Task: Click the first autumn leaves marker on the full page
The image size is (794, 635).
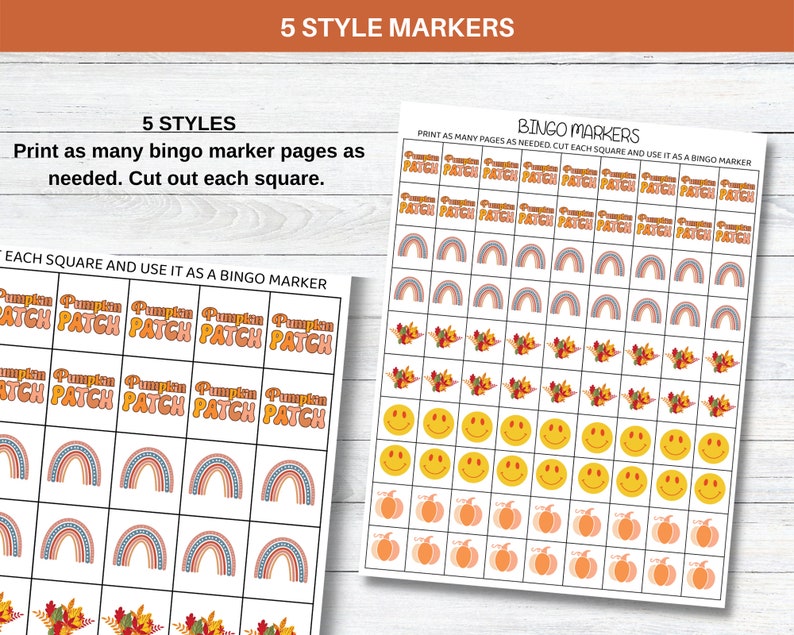Action: pos(407,335)
